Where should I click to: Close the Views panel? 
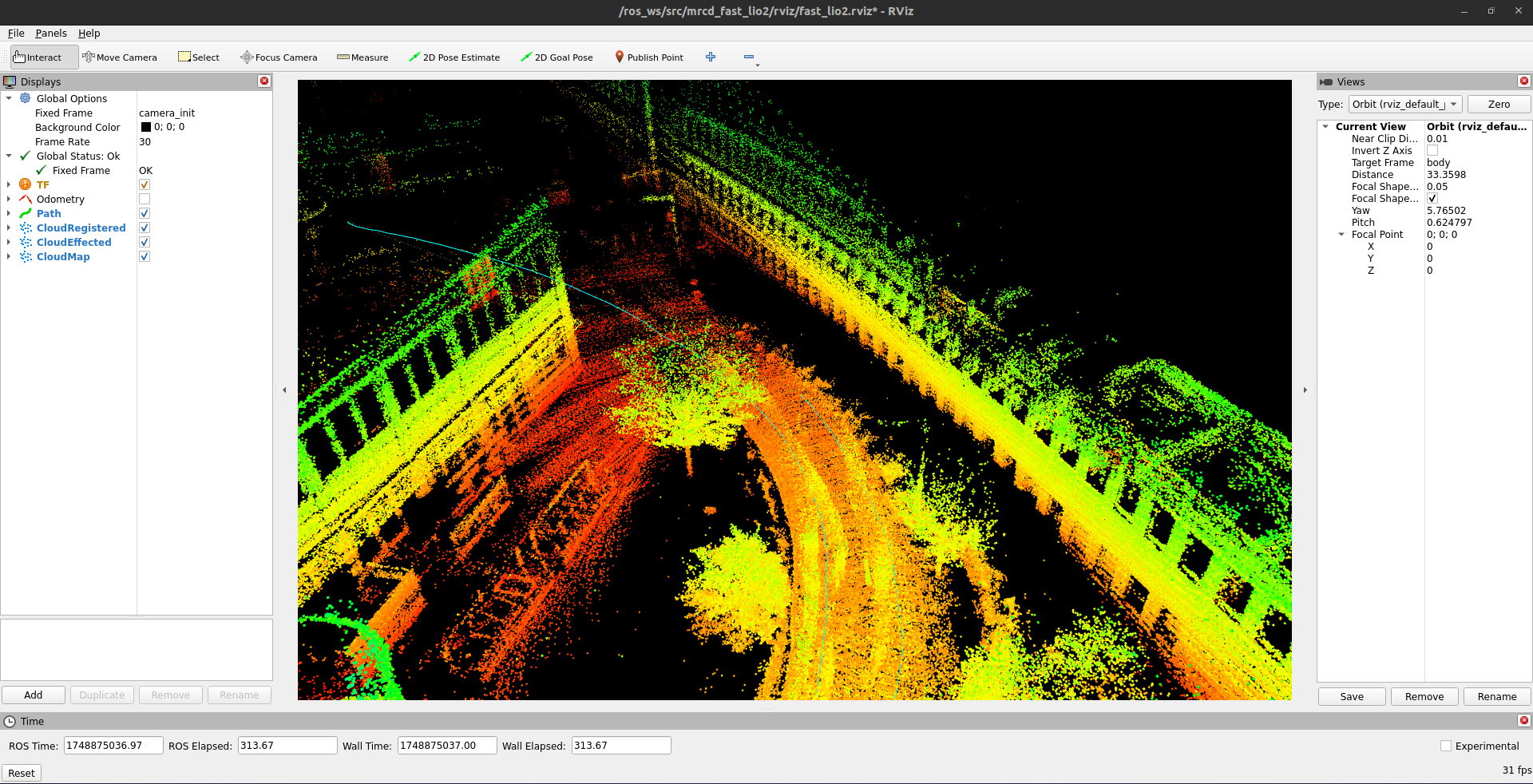pyautogui.click(x=1524, y=81)
